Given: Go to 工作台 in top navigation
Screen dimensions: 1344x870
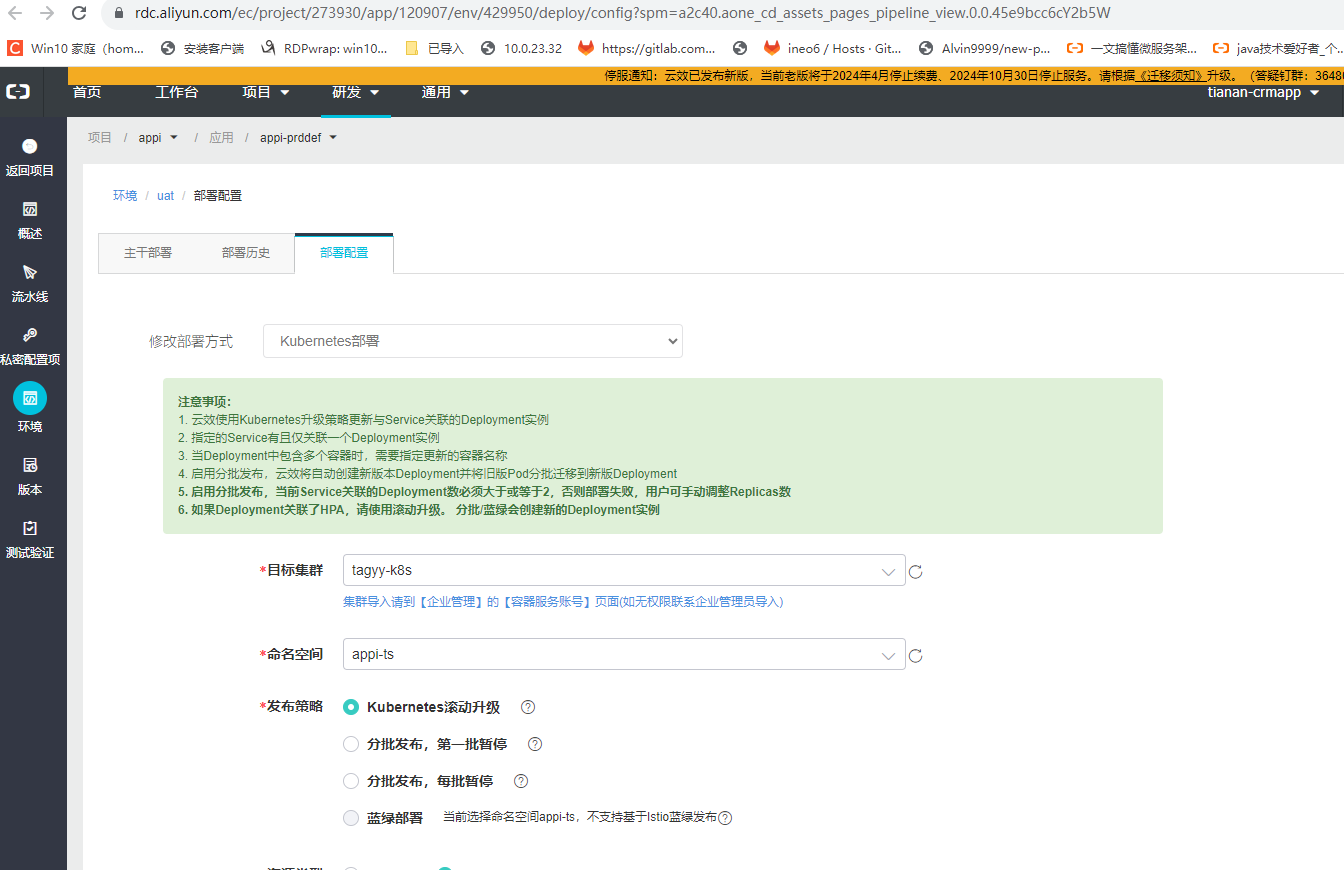Looking at the screenshot, I should click(x=177, y=92).
